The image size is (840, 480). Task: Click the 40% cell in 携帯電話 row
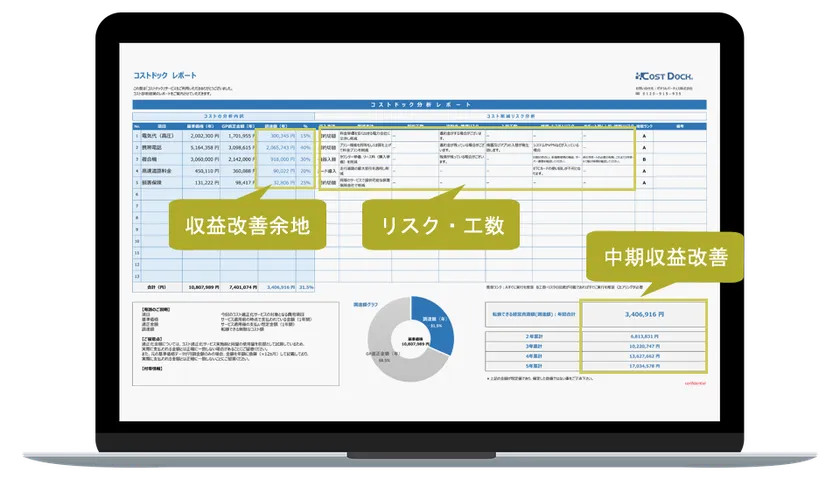click(x=305, y=147)
